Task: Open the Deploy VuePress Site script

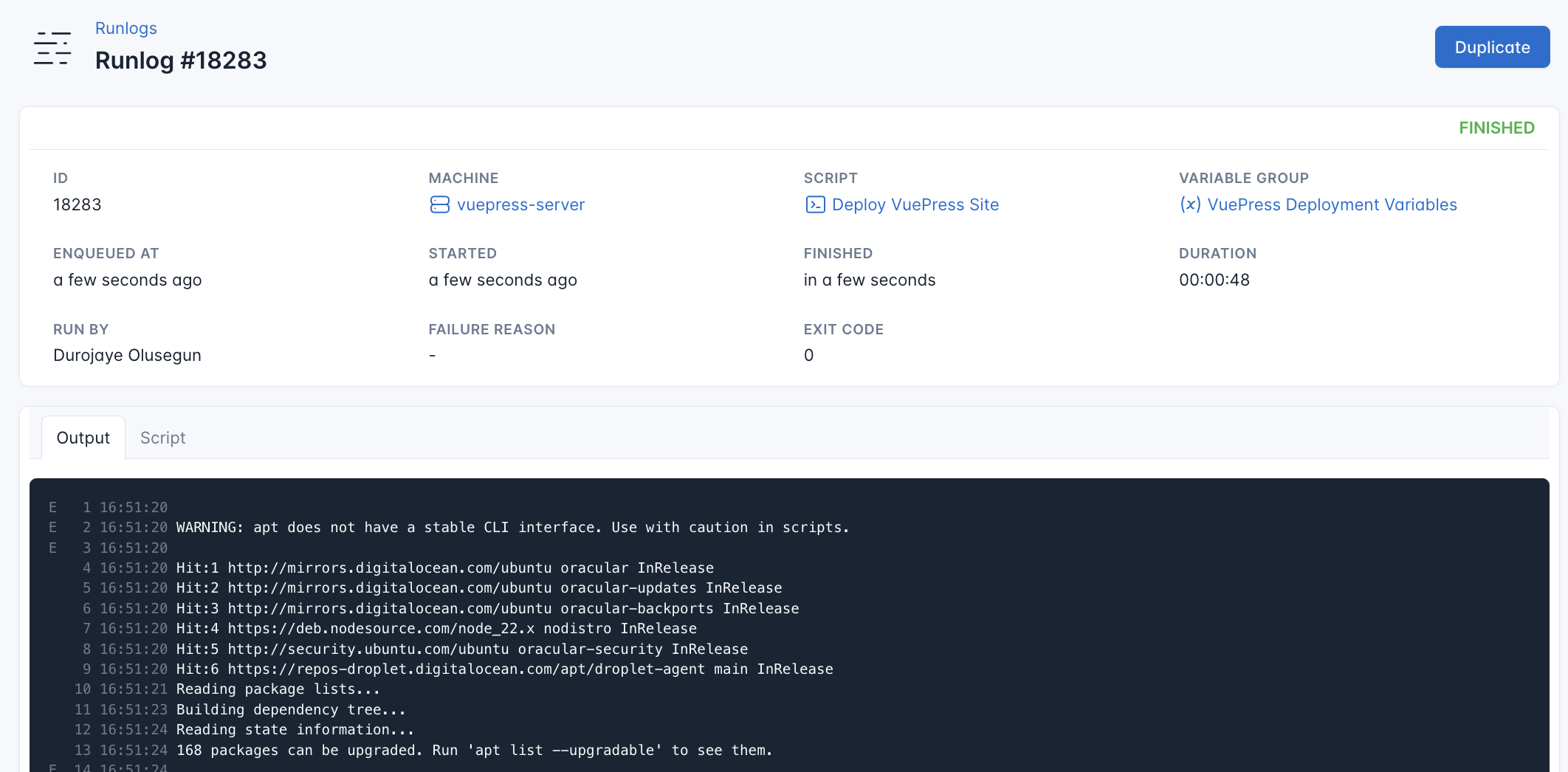Action: tap(915, 204)
